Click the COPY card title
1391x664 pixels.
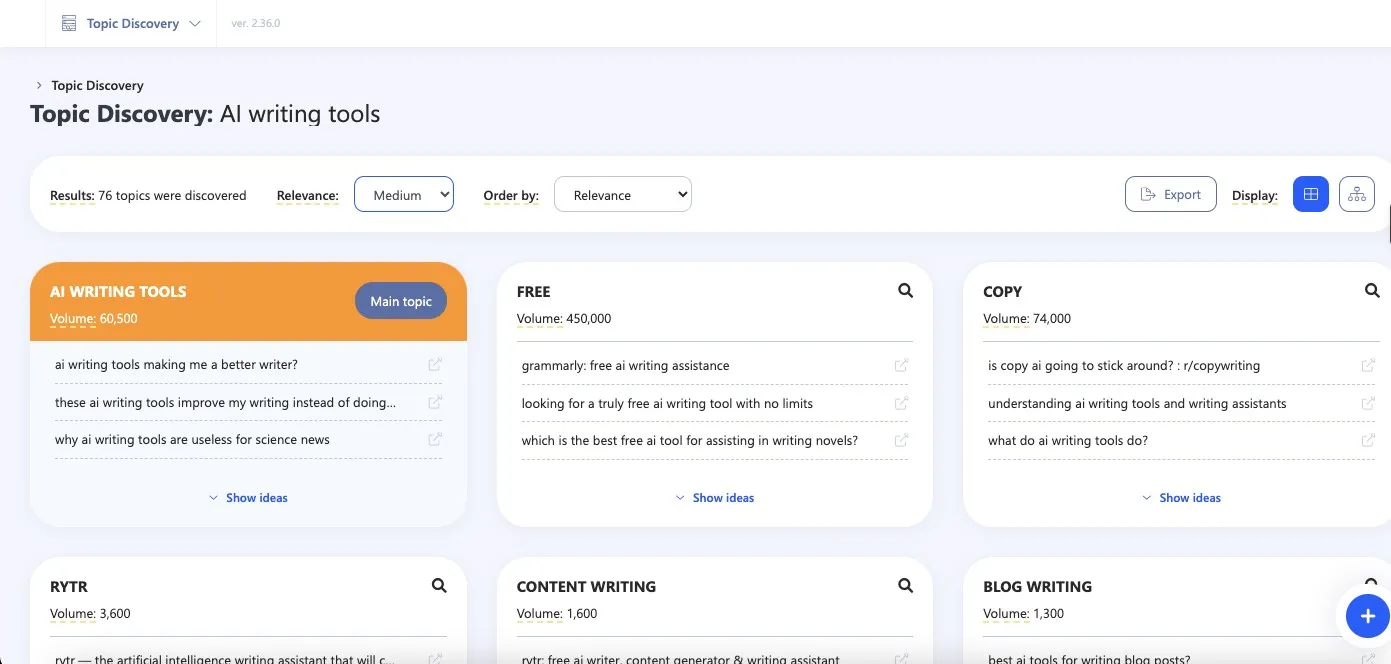1002,292
